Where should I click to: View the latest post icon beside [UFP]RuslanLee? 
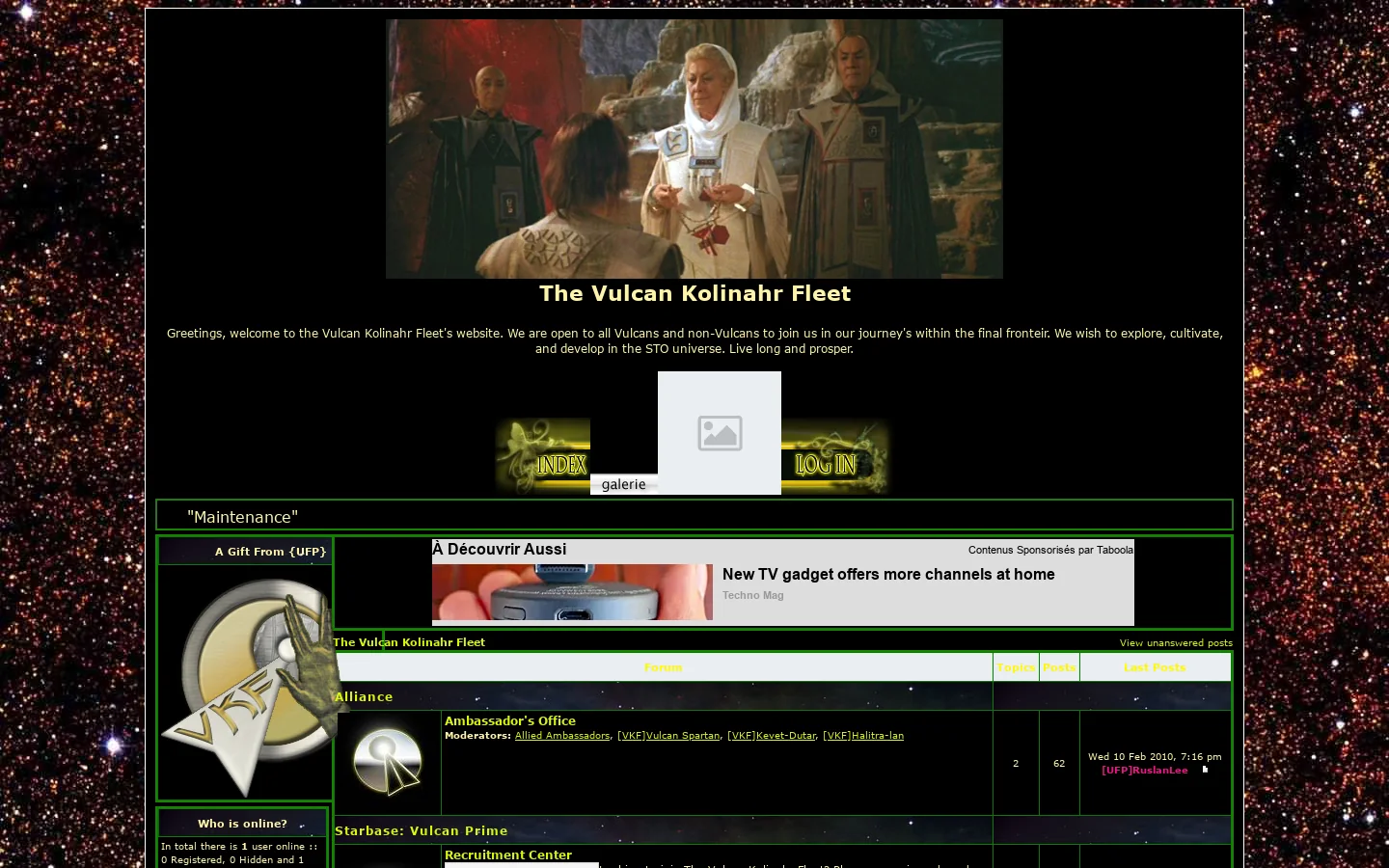click(x=1205, y=770)
